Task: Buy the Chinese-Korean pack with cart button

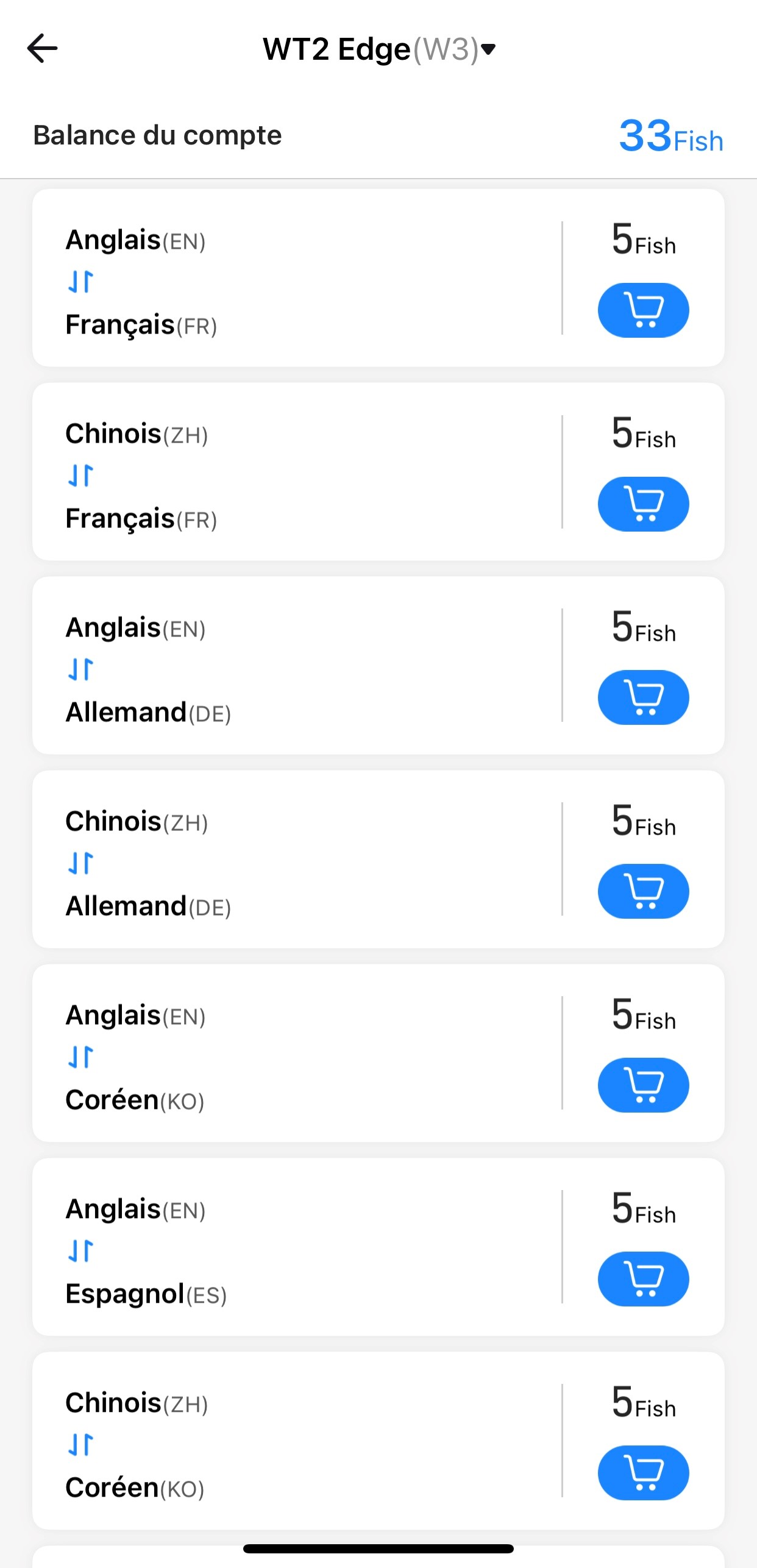Action: (643, 1473)
